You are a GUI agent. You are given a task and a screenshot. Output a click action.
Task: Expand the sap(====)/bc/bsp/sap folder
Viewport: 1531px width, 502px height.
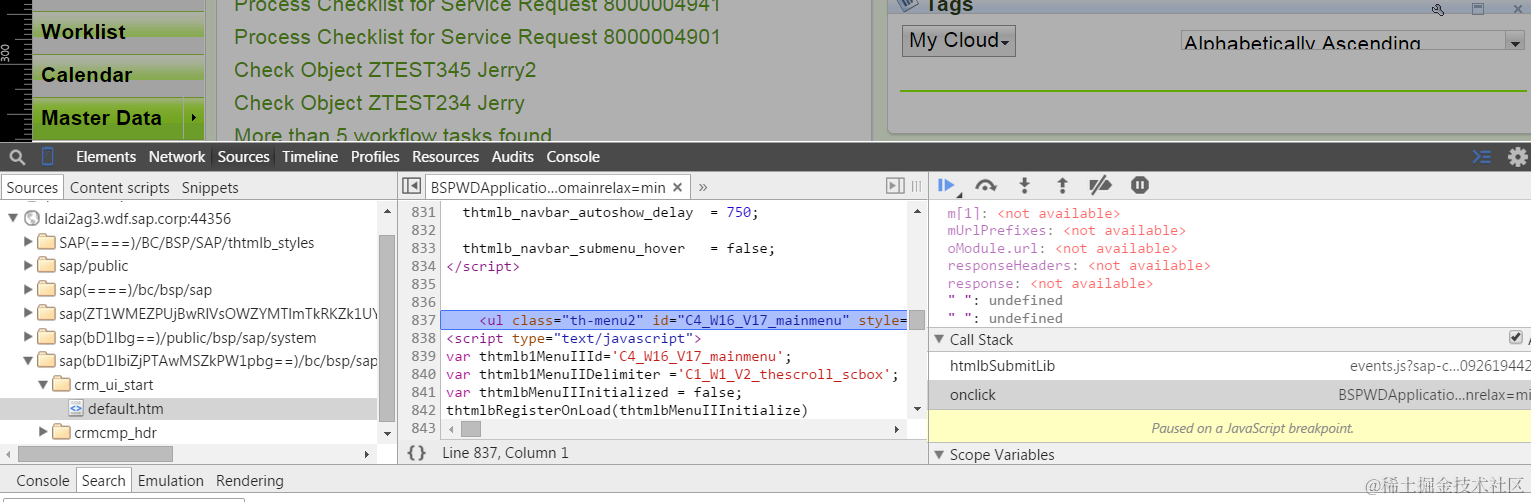[x=28, y=290]
